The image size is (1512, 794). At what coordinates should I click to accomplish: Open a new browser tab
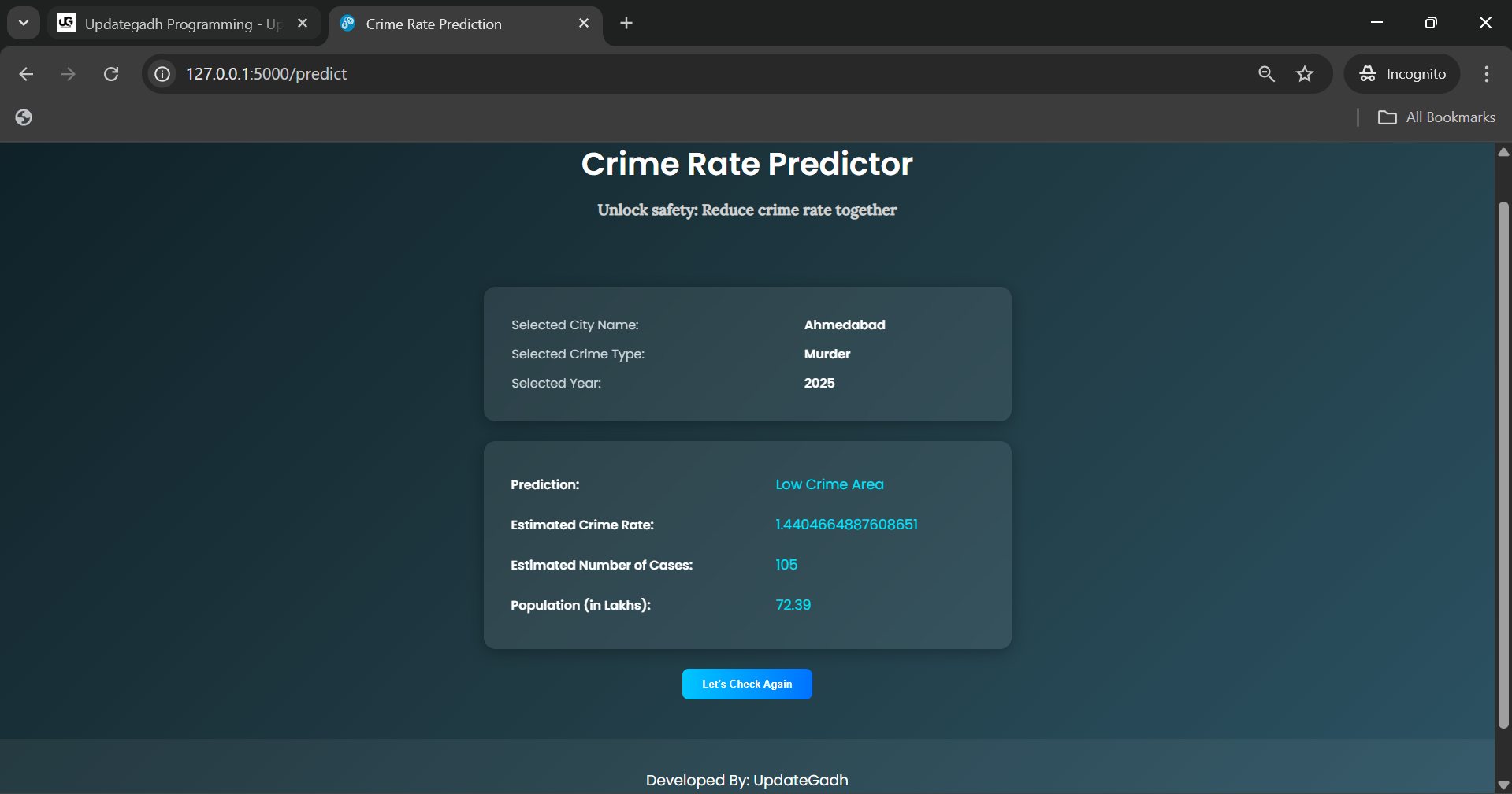626,24
